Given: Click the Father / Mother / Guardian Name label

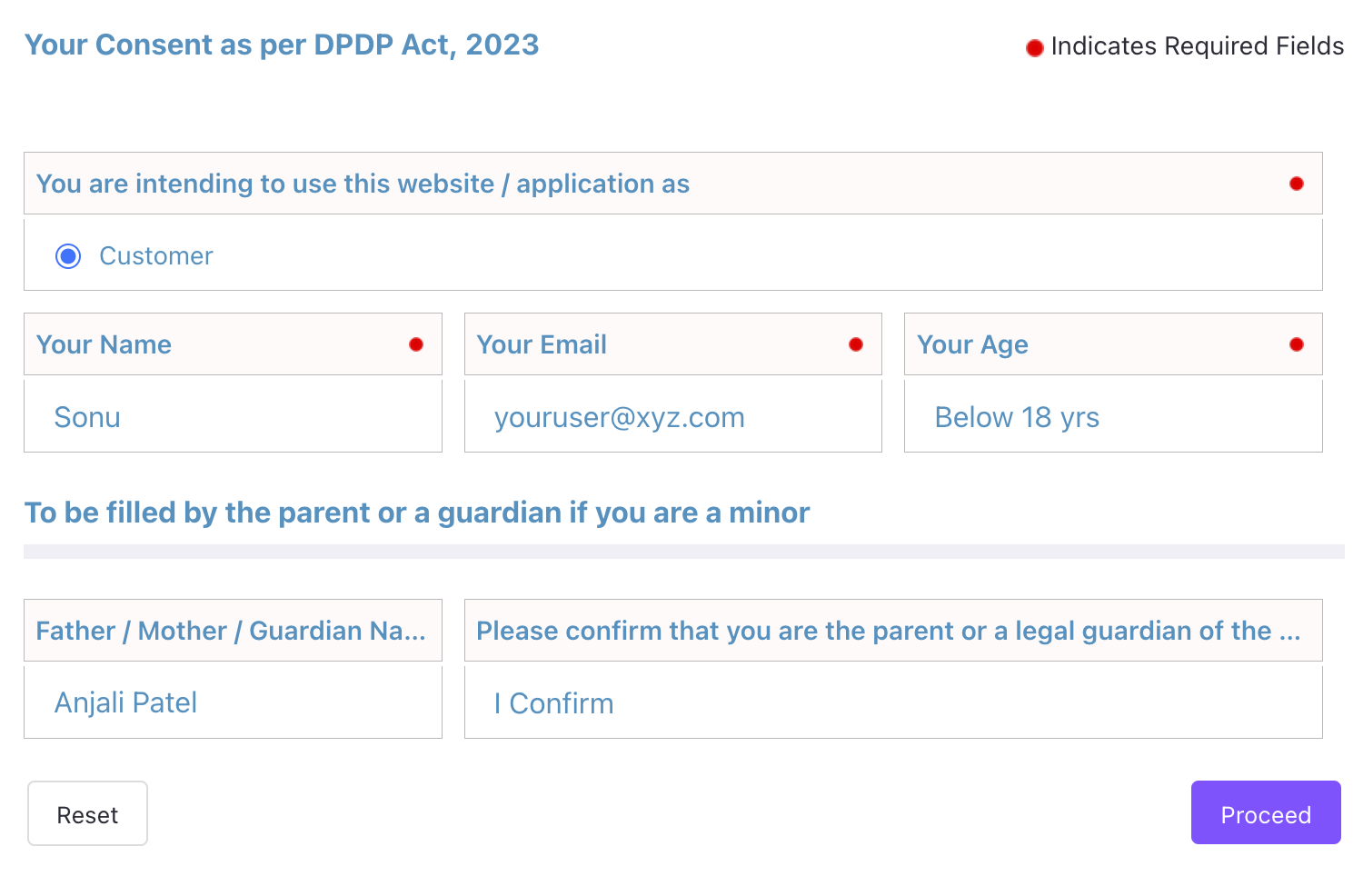Looking at the screenshot, I should tap(231, 631).
